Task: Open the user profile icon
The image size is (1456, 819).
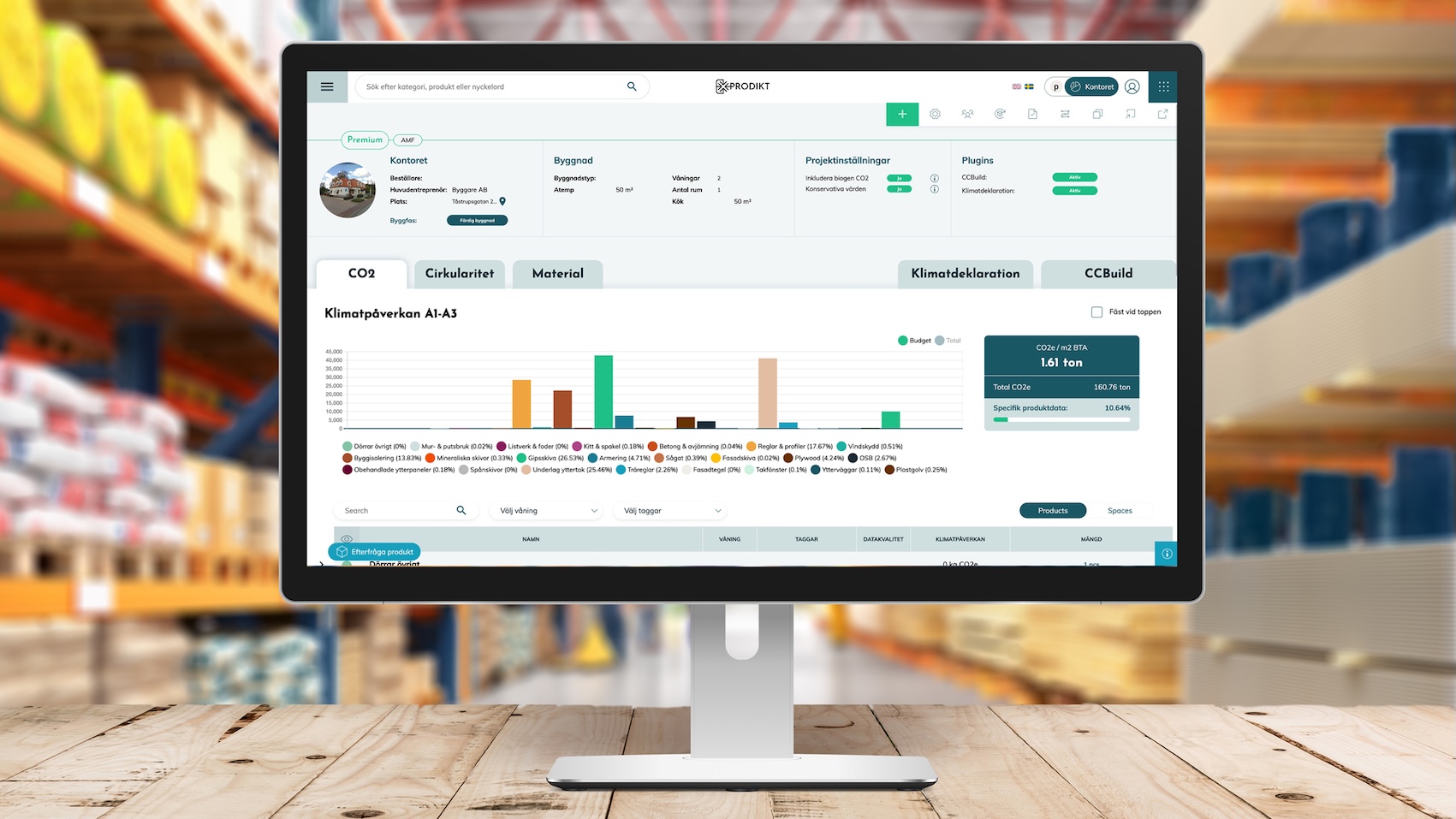Action: tap(1132, 86)
